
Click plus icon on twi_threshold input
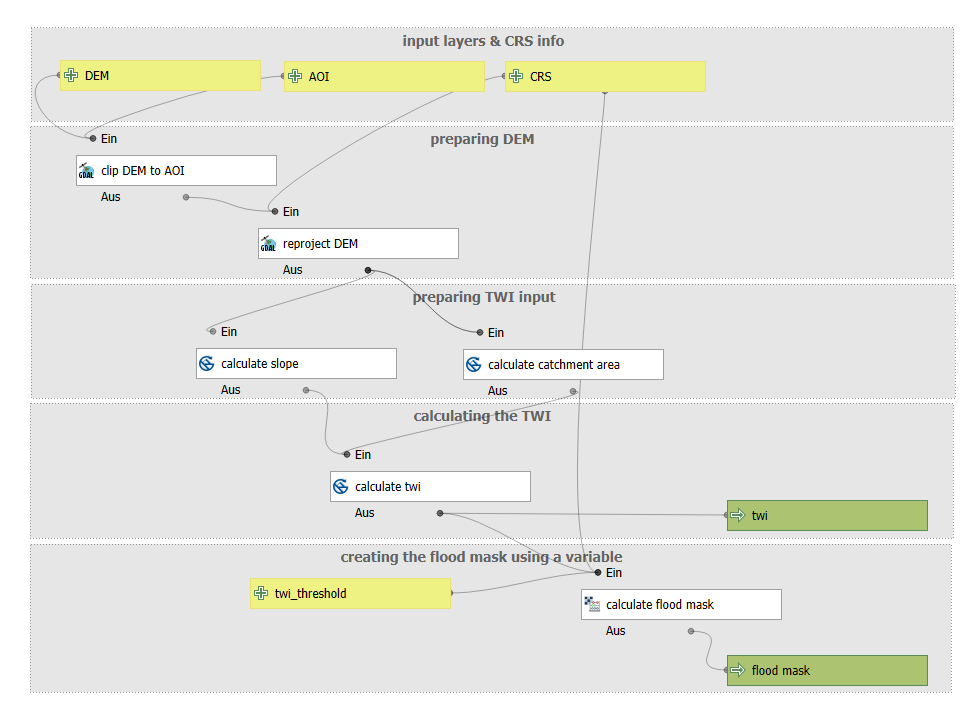[261, 593]
